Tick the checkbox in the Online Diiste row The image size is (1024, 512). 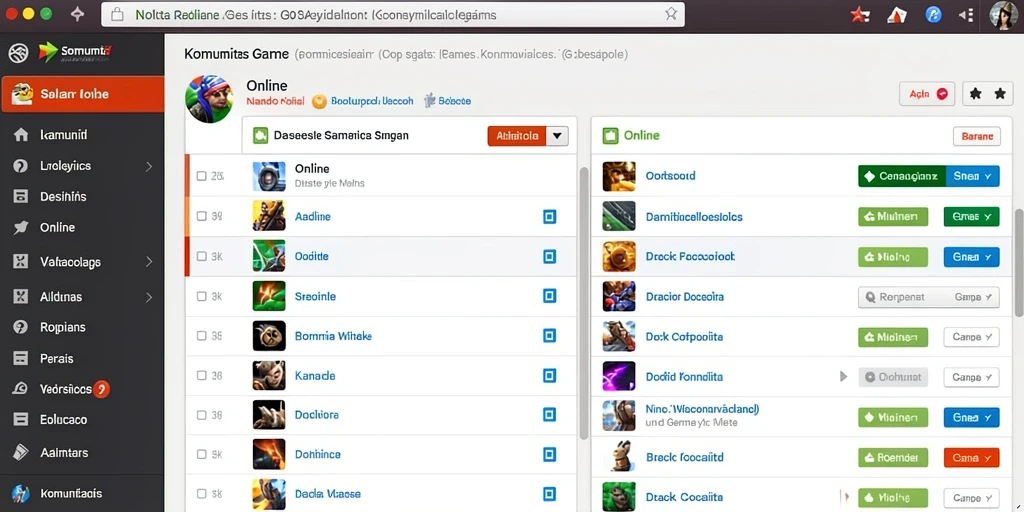[202, 176]
